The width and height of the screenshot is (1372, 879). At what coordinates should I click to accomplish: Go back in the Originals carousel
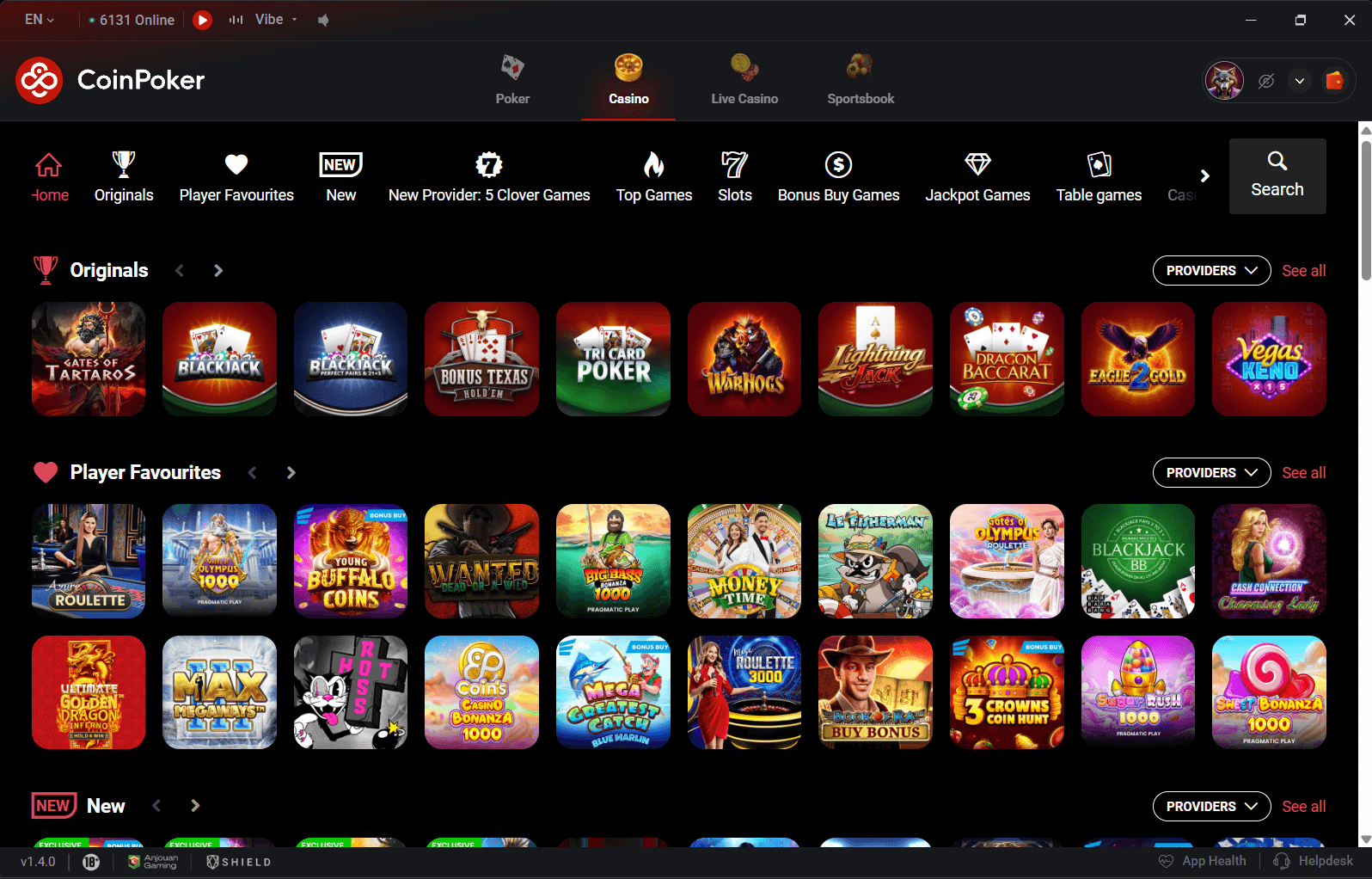click(x=180, y=270)
